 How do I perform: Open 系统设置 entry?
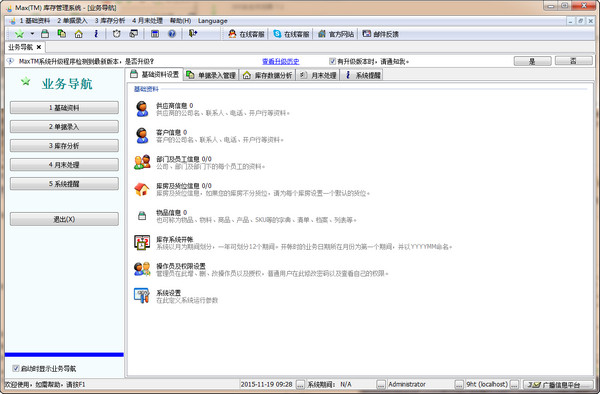168,293
